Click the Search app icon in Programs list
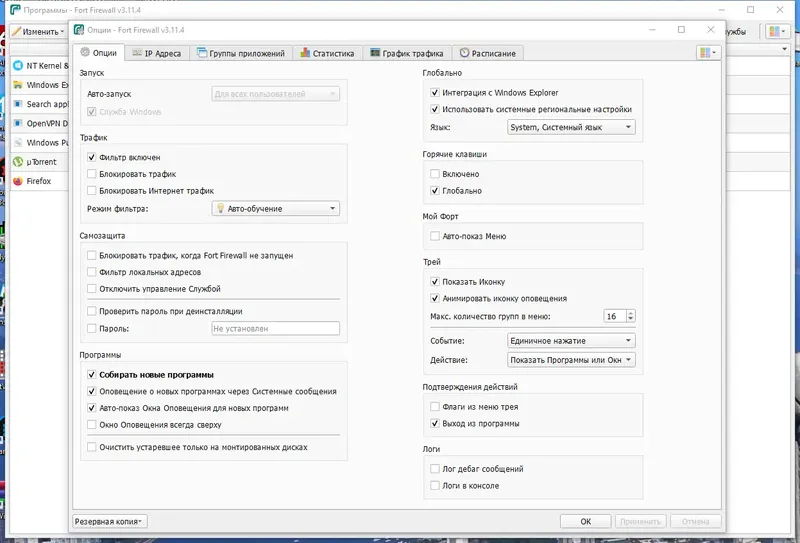Screen dimensions: 800x543 pyautogui.click(x=18, y=104)
